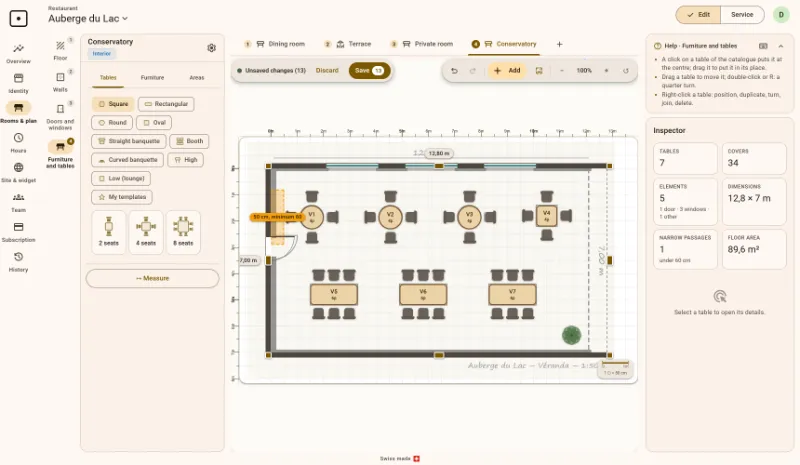Add a 4 seats table preset
This screenshot has height=465, width=800.
pos(146,232)
